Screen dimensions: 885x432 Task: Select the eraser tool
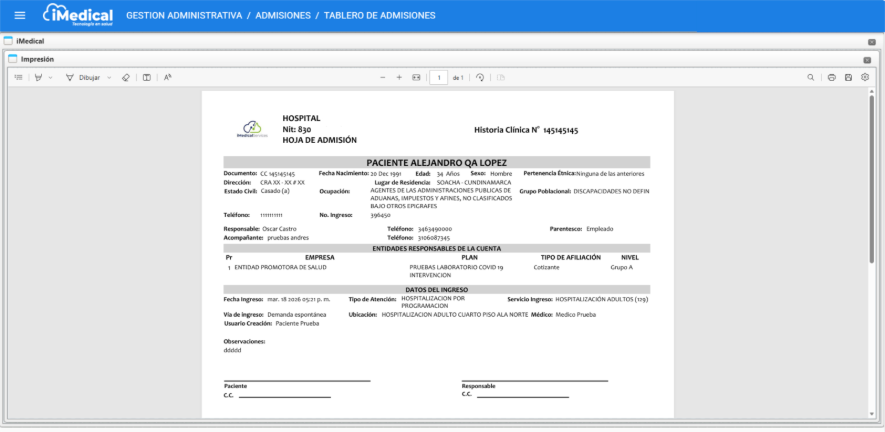[126, 77]
